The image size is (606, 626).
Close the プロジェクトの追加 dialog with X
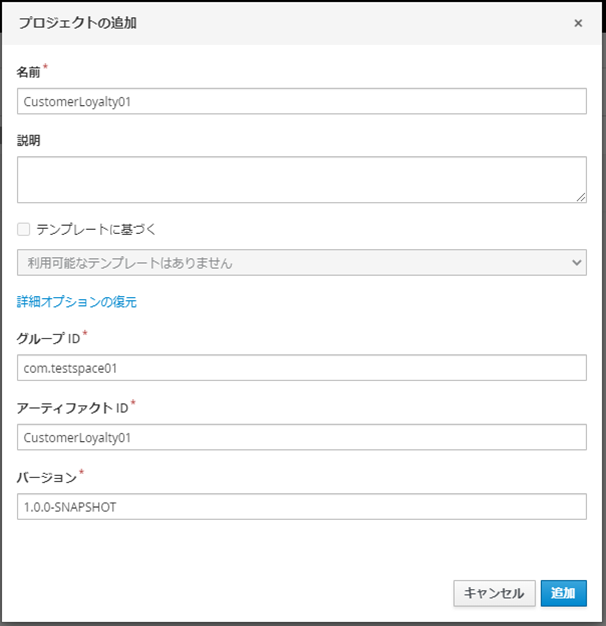[578, 23]
